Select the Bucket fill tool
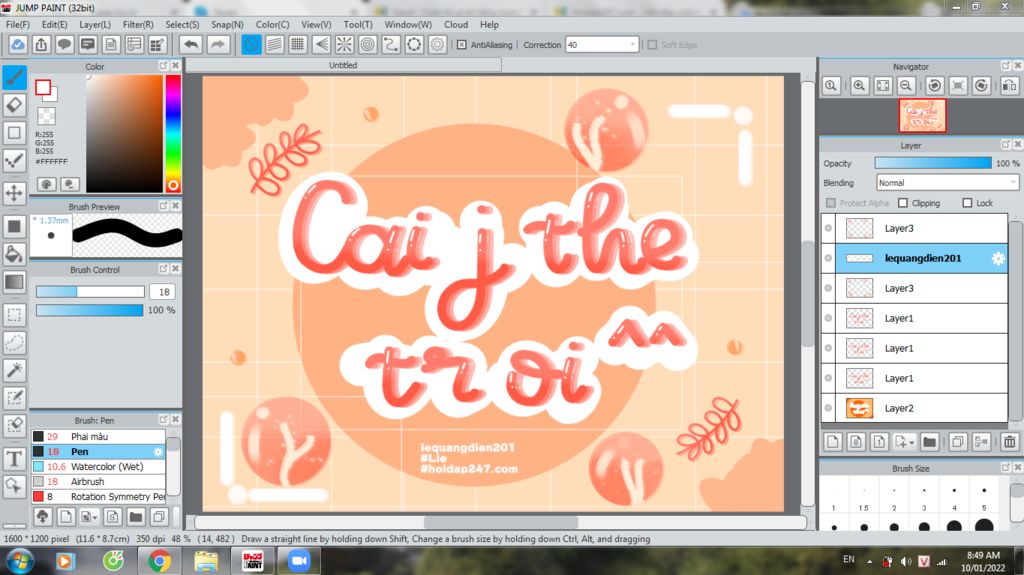 tap(14, 254)
